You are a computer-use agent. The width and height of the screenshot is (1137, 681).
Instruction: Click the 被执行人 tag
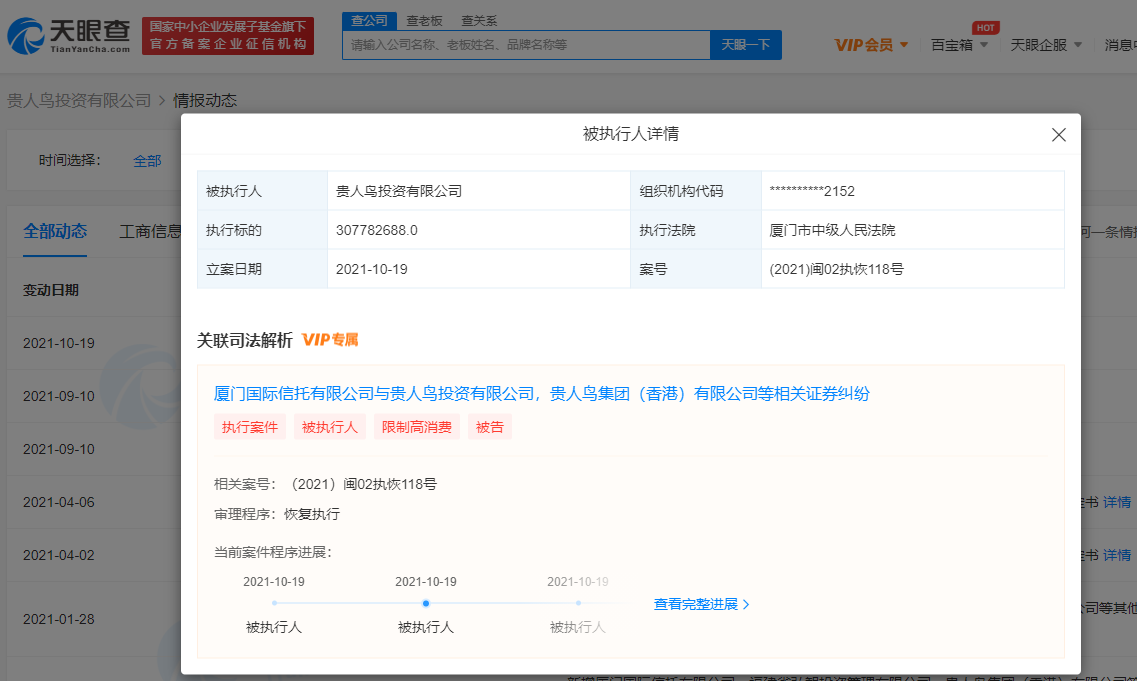(329, 427)
